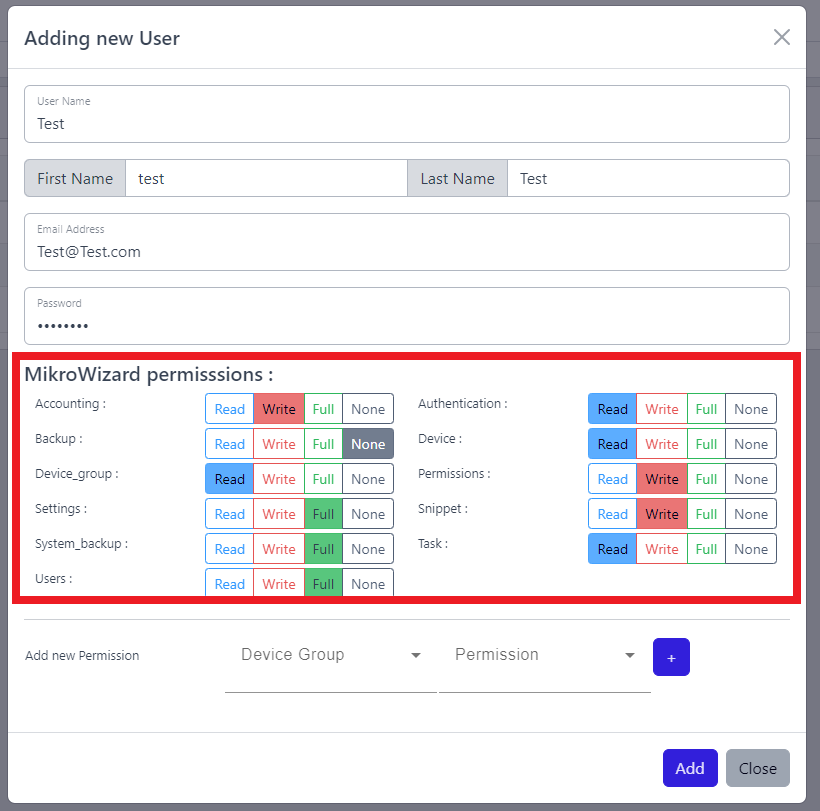Close the Adding new User dialog with X
Screen dimensions: 820x811
(781, 38)
